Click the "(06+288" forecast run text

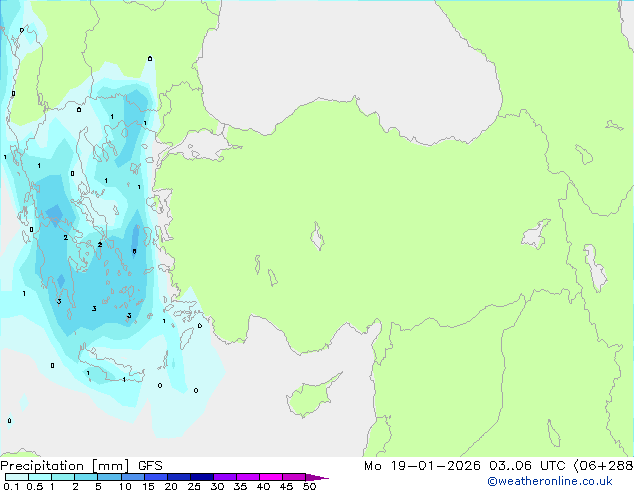[x=603, y=466]
